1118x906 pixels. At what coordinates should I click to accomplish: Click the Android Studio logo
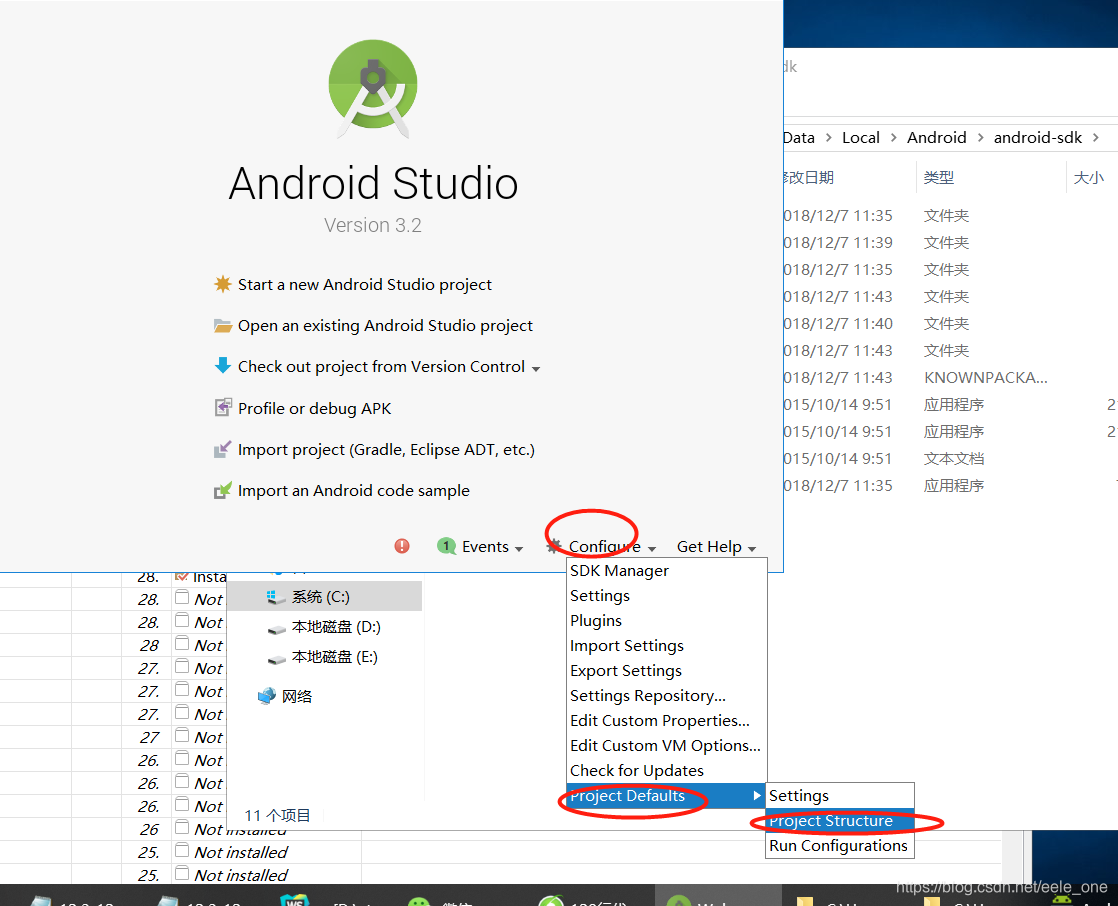point(372,88)
